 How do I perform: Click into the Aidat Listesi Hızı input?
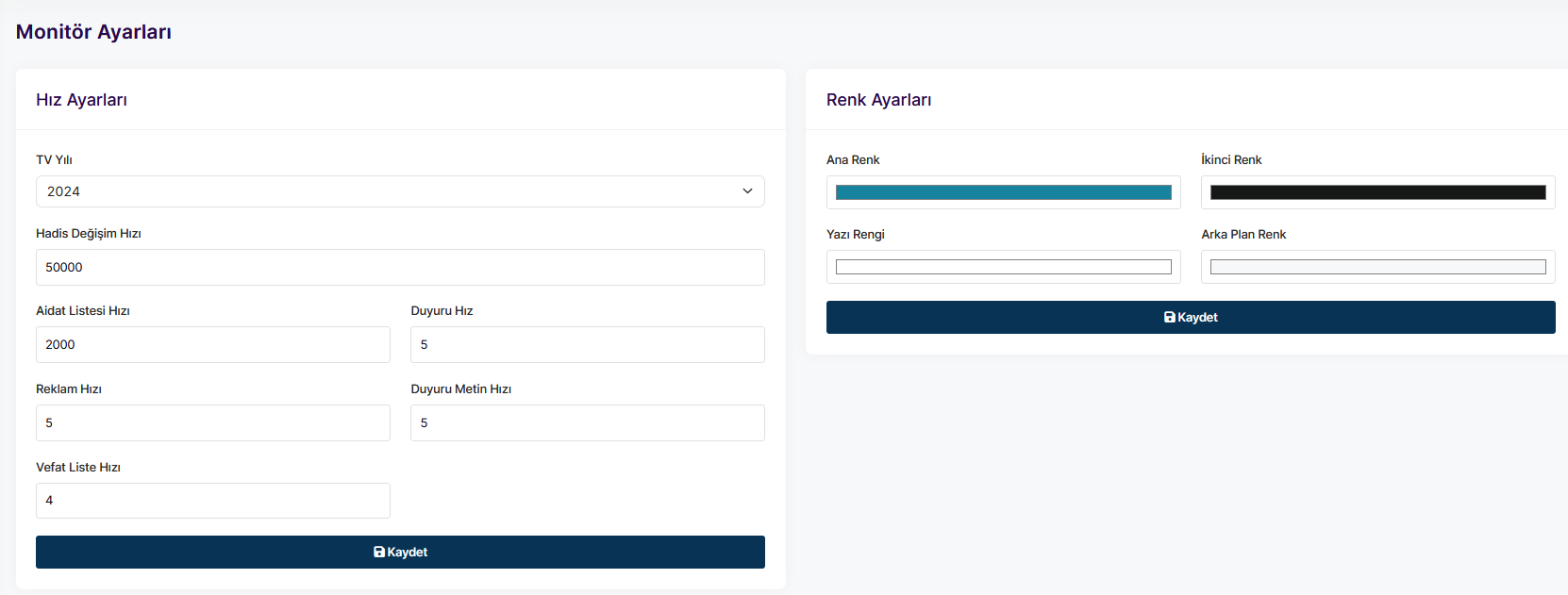pos(212,345)
